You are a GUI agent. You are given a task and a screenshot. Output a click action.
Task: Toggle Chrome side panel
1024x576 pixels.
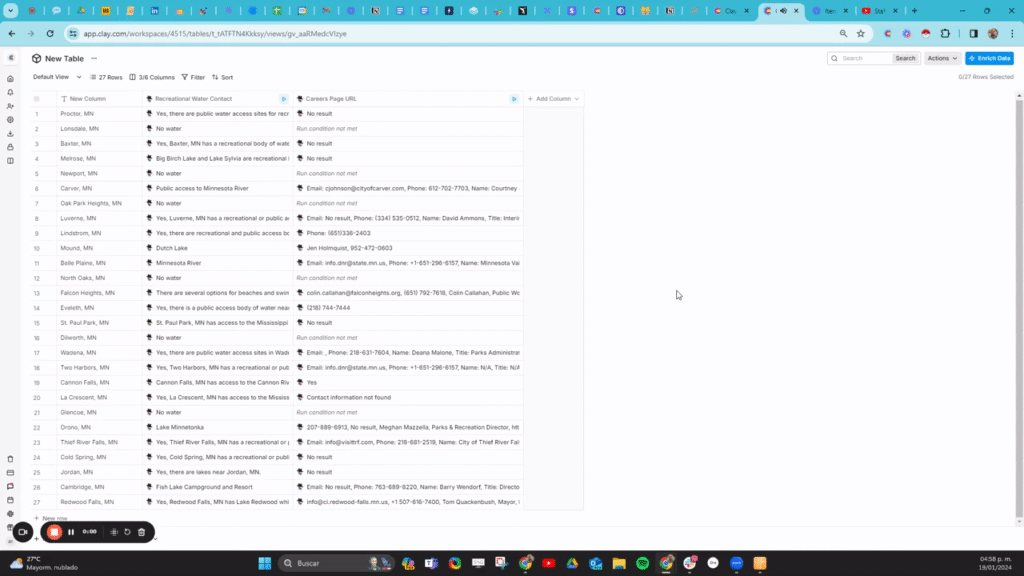pos(973,33)
